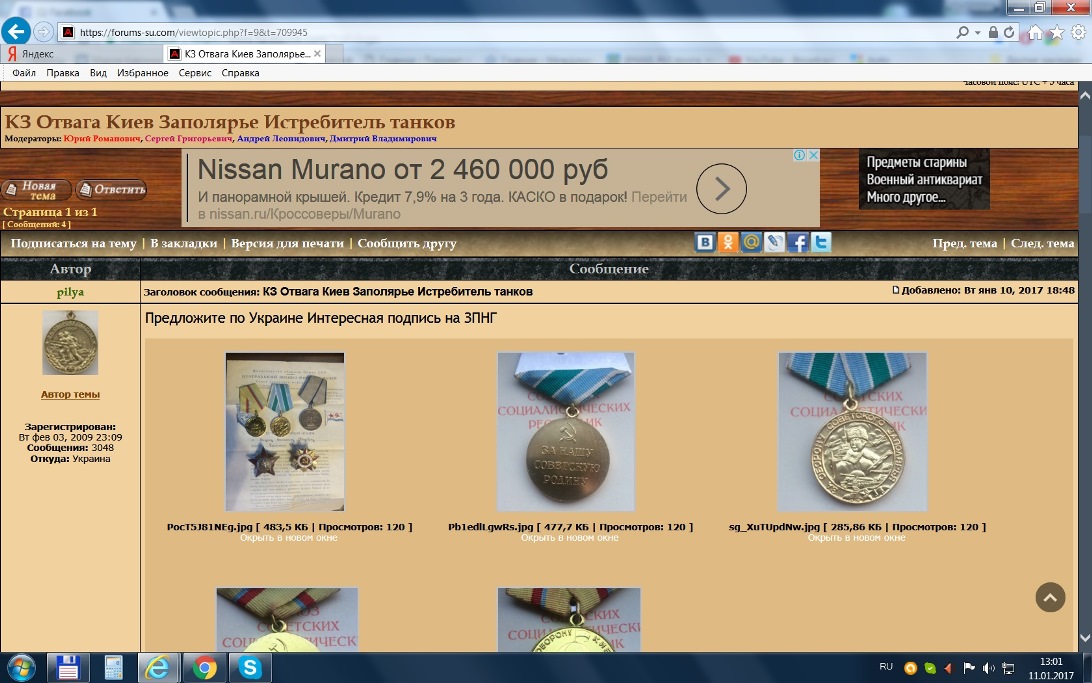Click the Новая тема button
Image resolution: width=1092 pixels, height=683 pixels.
point(37,190)
